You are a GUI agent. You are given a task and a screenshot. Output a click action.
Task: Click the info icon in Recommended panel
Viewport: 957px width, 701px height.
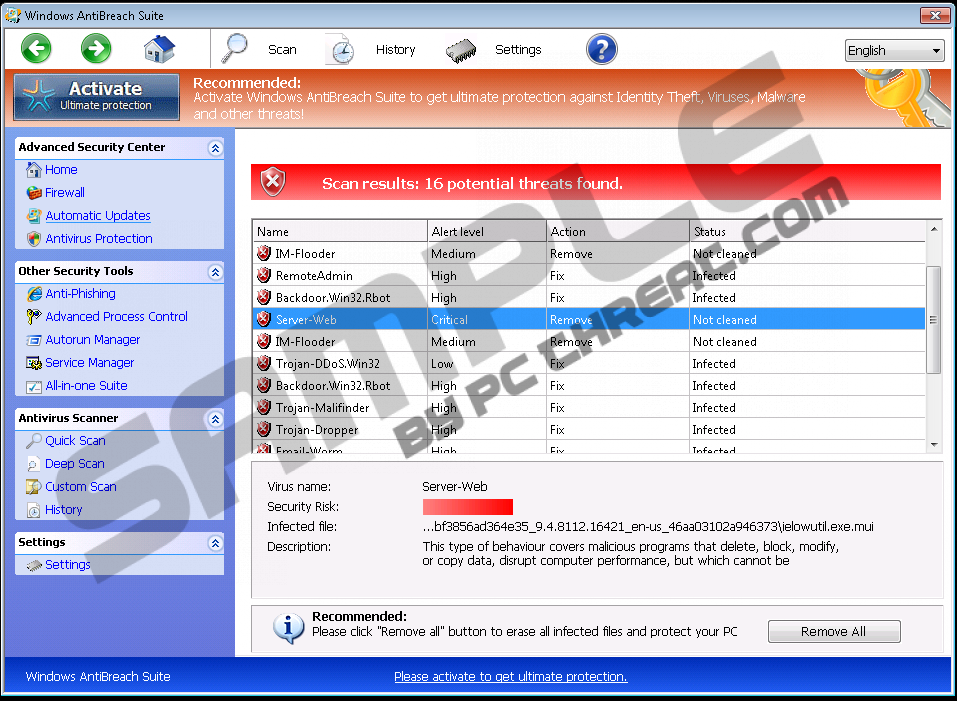coord(289,628)
